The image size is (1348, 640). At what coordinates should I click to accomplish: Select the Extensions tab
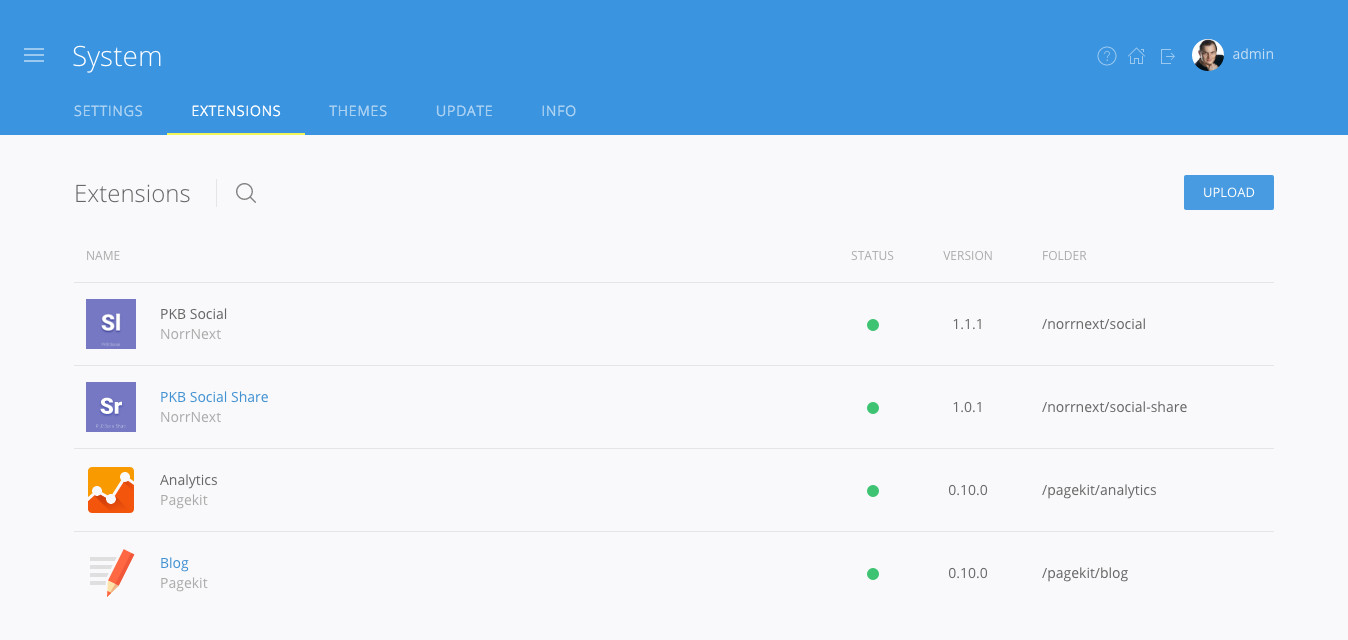point(236,111)
